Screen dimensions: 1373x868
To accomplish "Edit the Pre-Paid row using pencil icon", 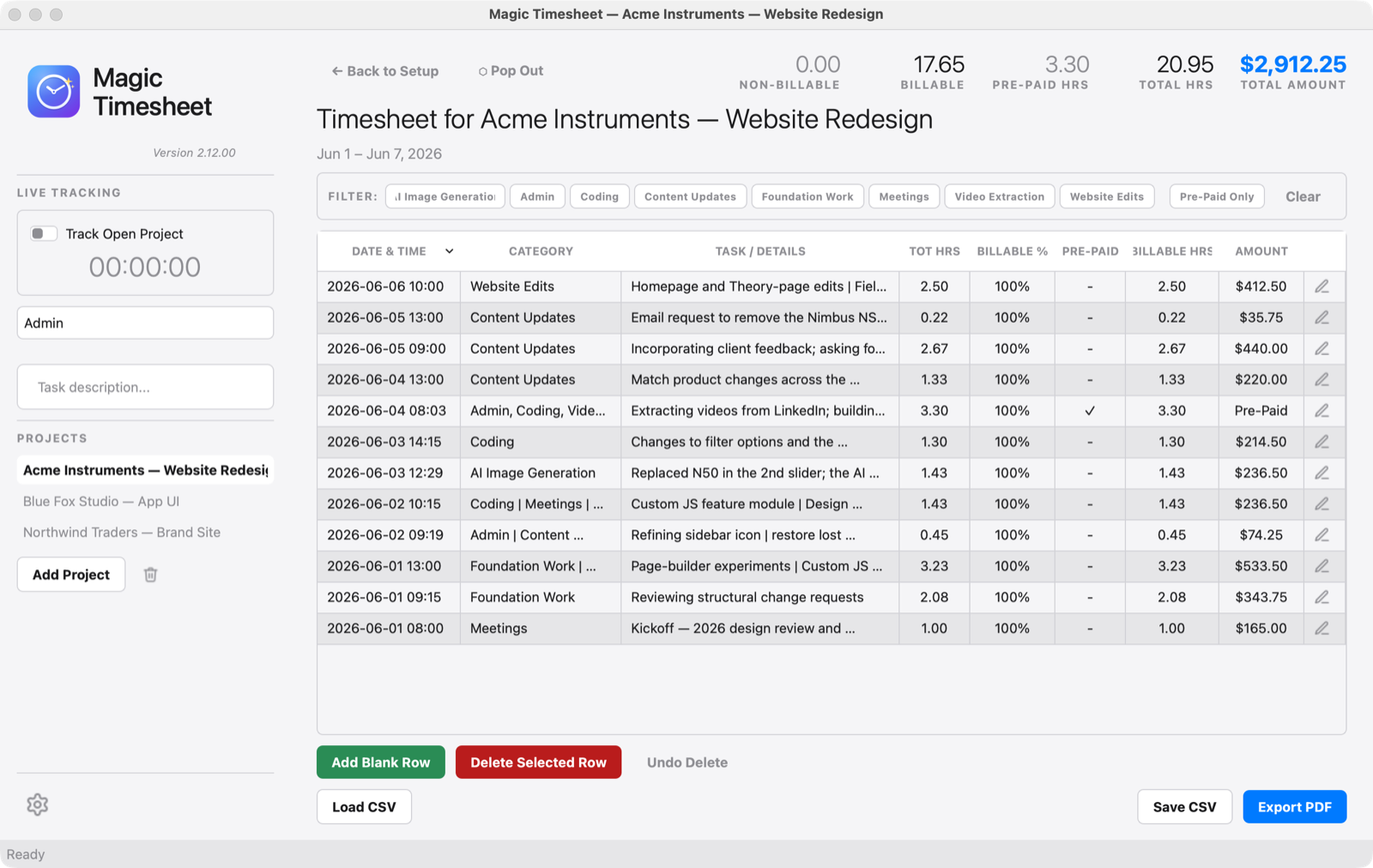I will (x=1322, y=411).
